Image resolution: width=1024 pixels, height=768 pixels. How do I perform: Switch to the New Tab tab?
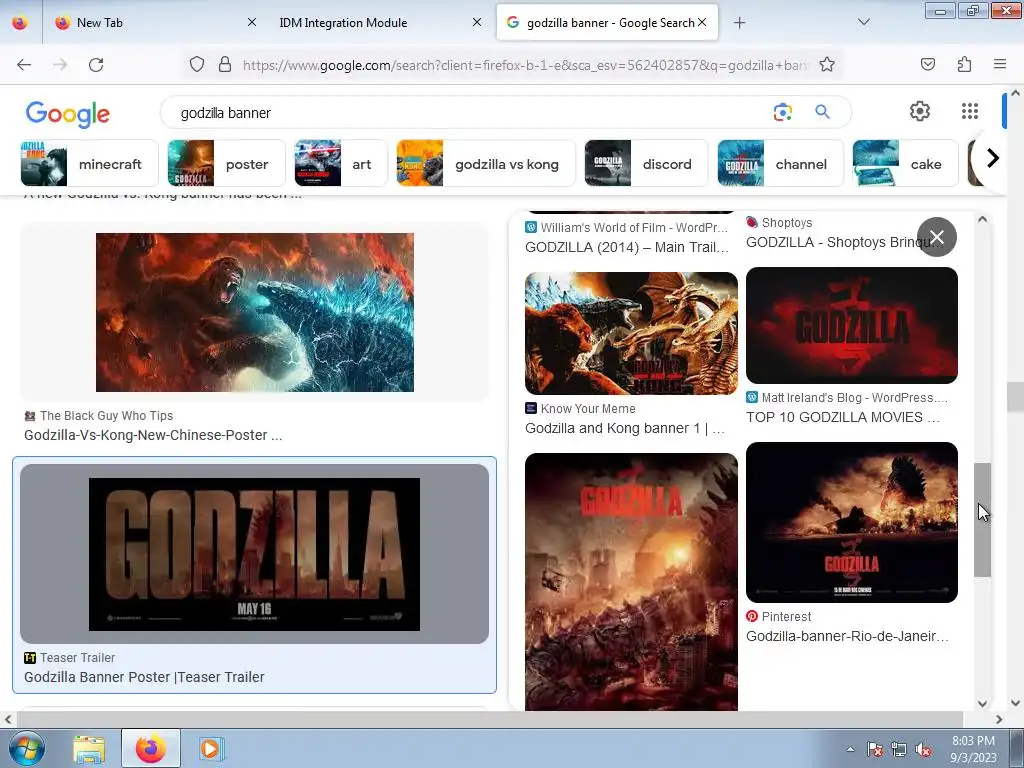(x=153, y=22)
